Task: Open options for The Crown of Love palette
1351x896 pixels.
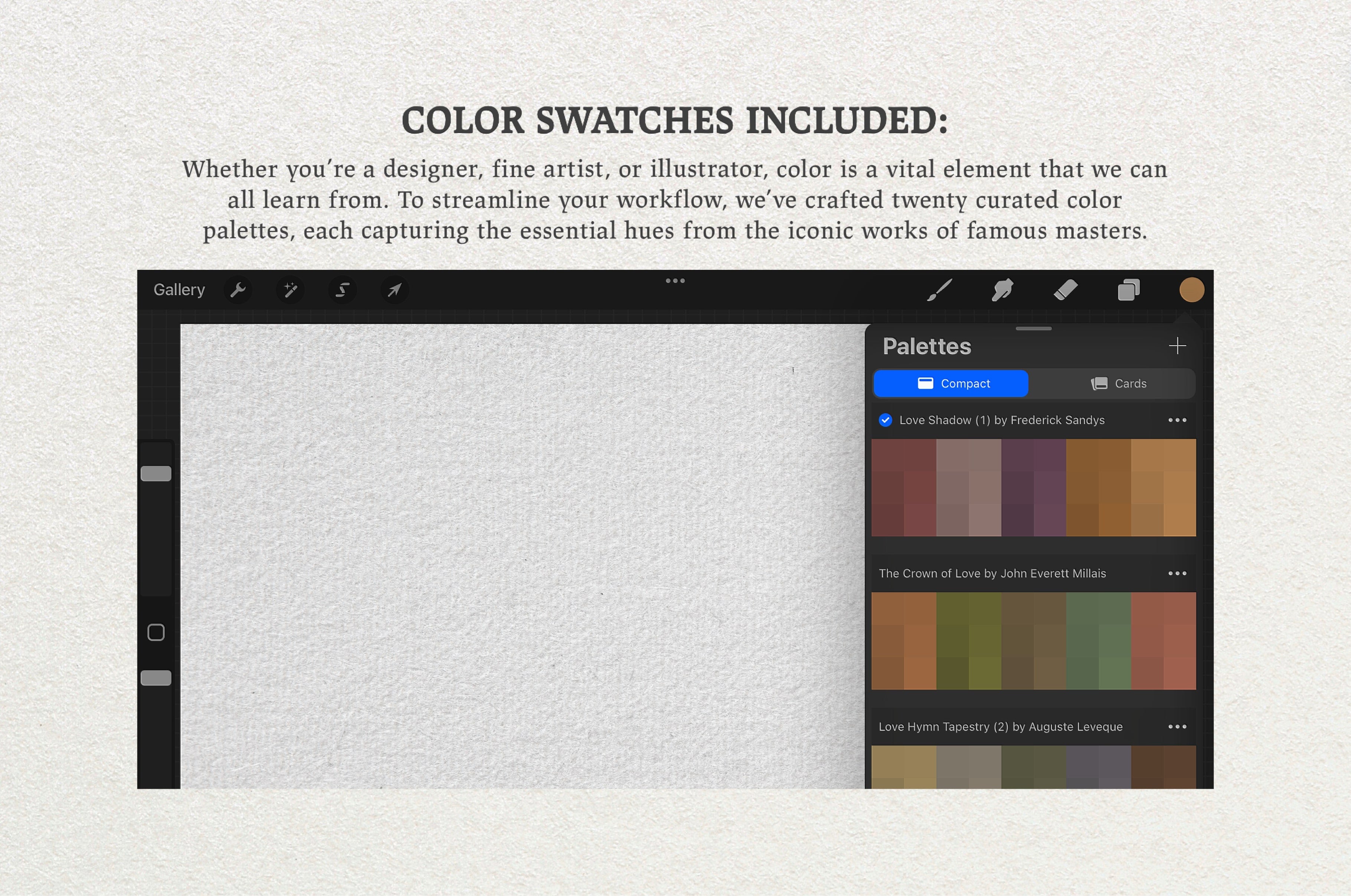Action: tap(1177, 573)
